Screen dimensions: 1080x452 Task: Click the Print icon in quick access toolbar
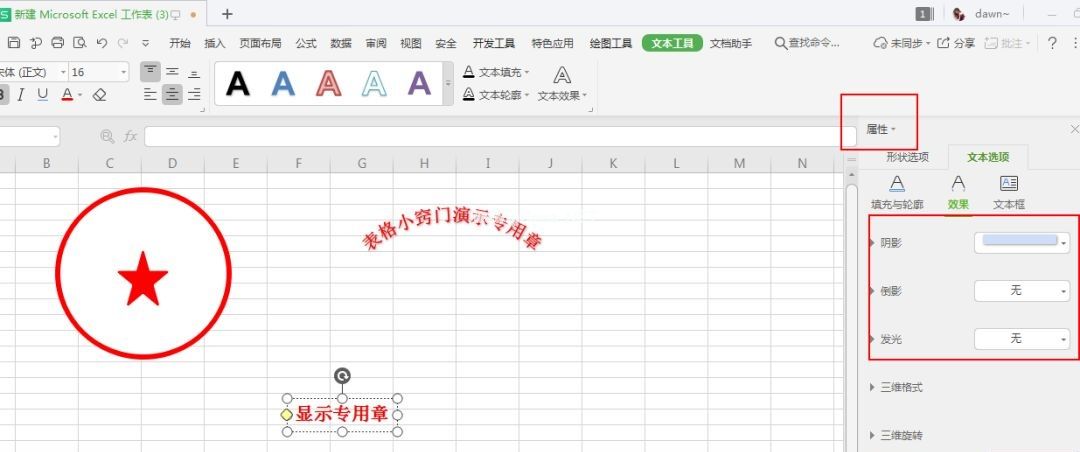coord(57,43)
